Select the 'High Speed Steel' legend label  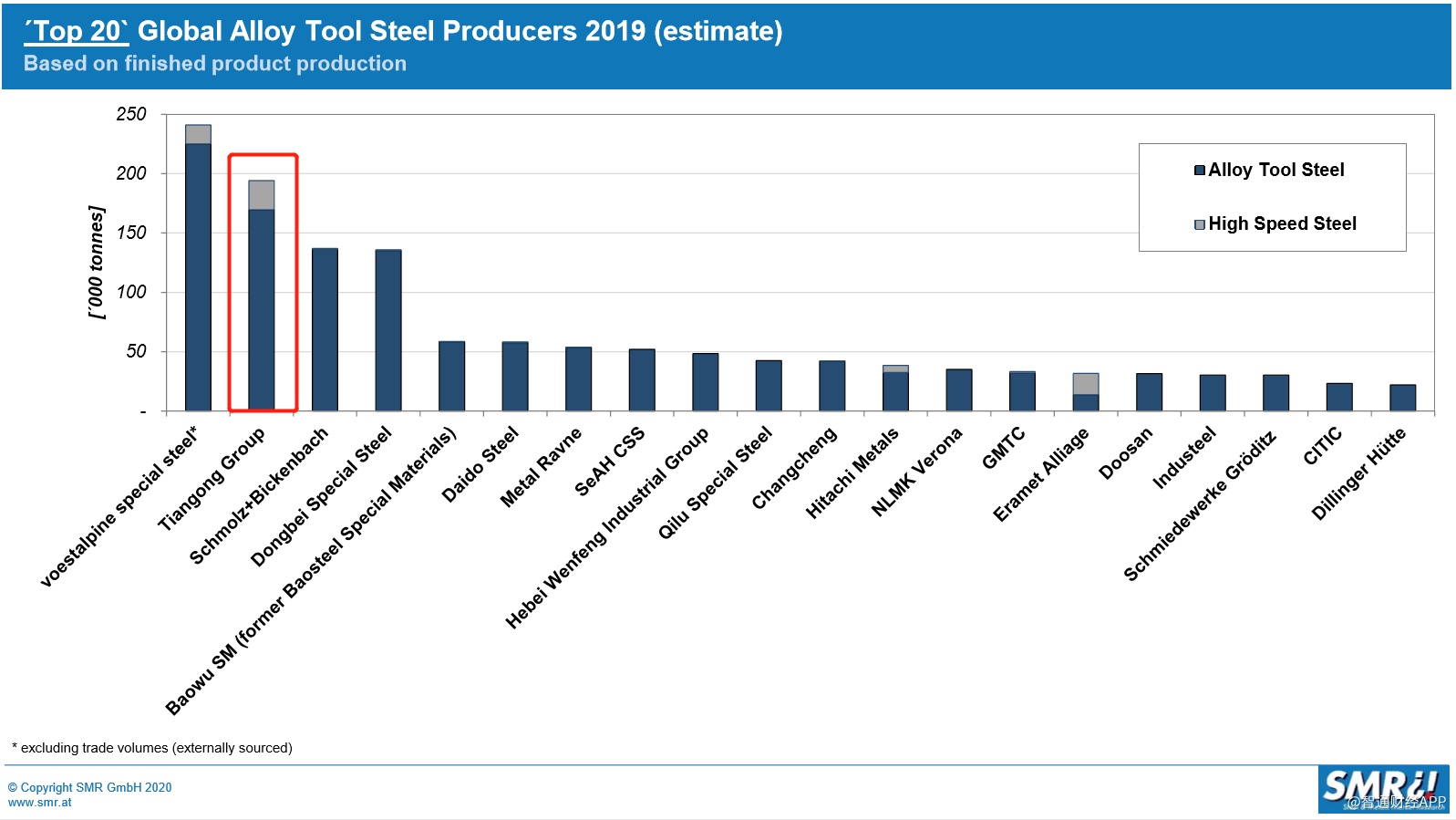[x=1283, y=223]
